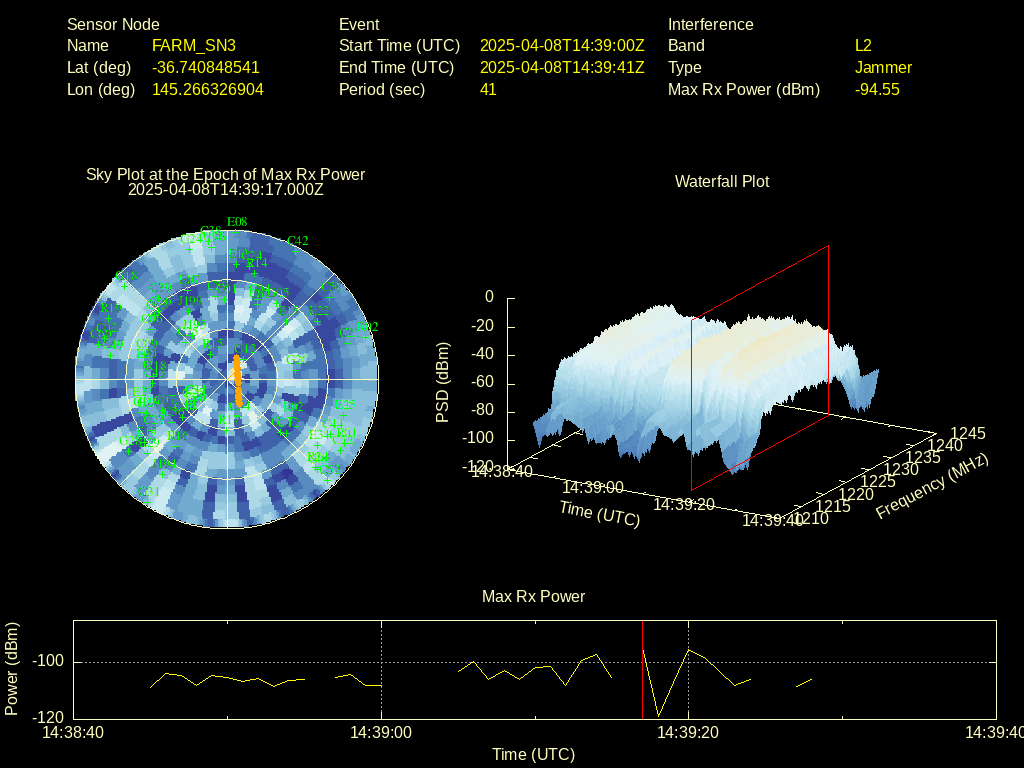Select the event Start Time value
Image resolution: width=1024 pixels, height=768 pixels.
tap(562, 46)
